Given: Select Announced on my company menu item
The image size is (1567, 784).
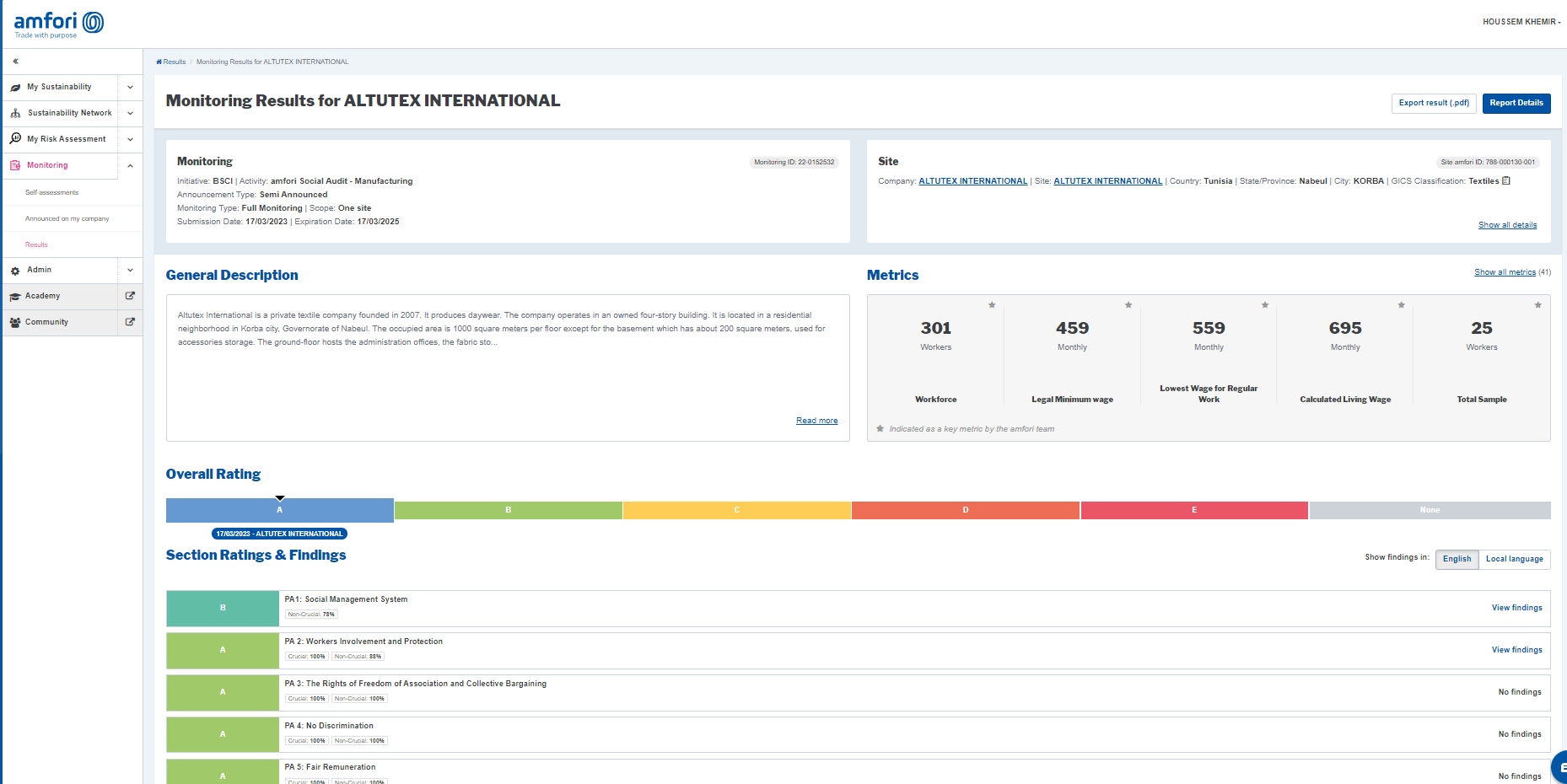Looking at the screenshot, I should [67, 219].
